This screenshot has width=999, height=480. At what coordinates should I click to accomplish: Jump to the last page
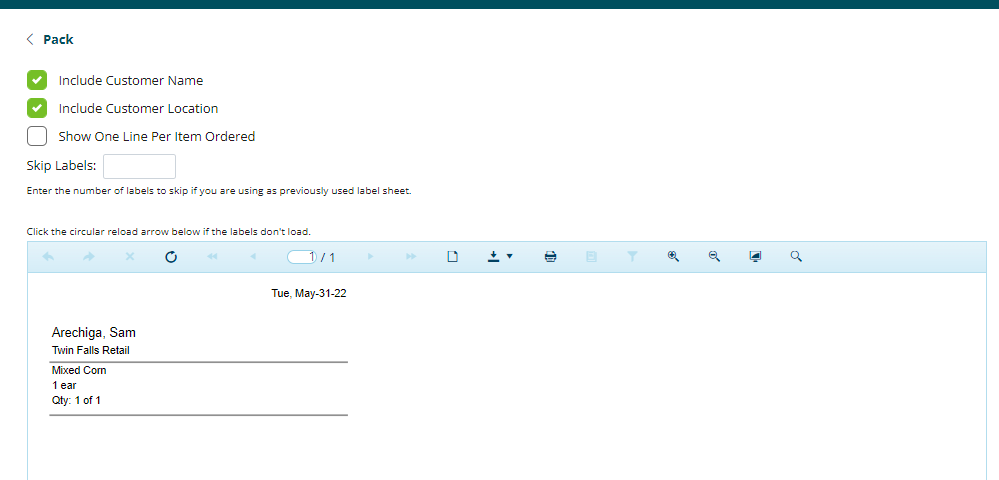coord(411,257)
